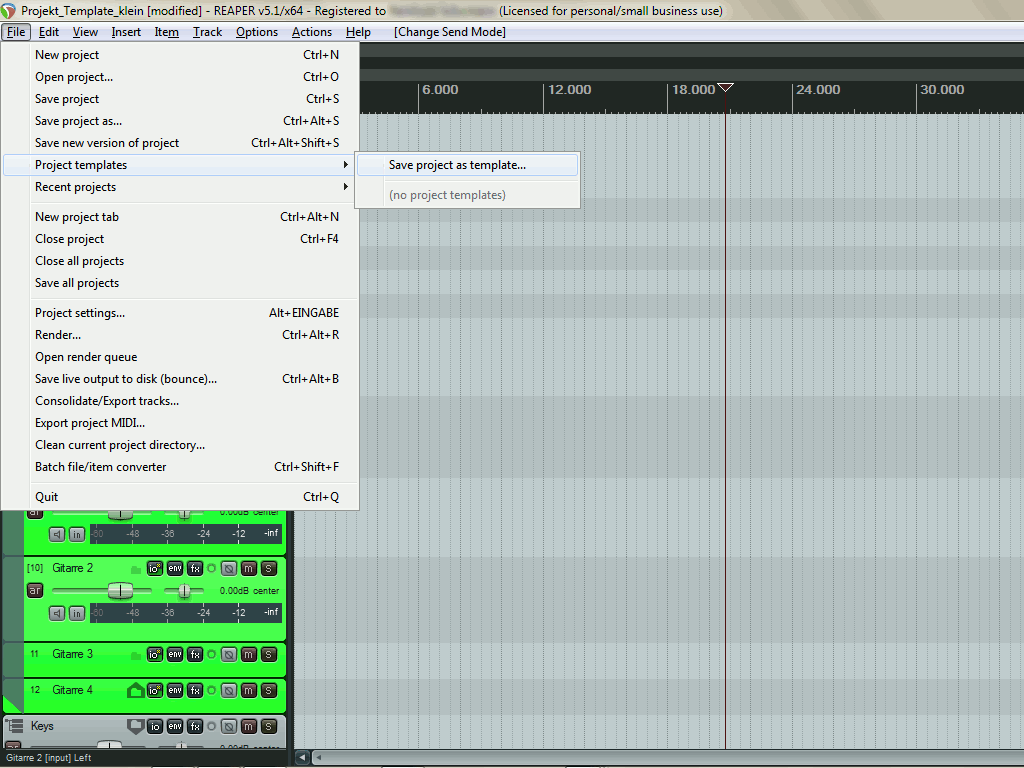Open the Gitarre 2 io routing button
The height and width of the screenshot is (768, 1024).
(155, 568)
